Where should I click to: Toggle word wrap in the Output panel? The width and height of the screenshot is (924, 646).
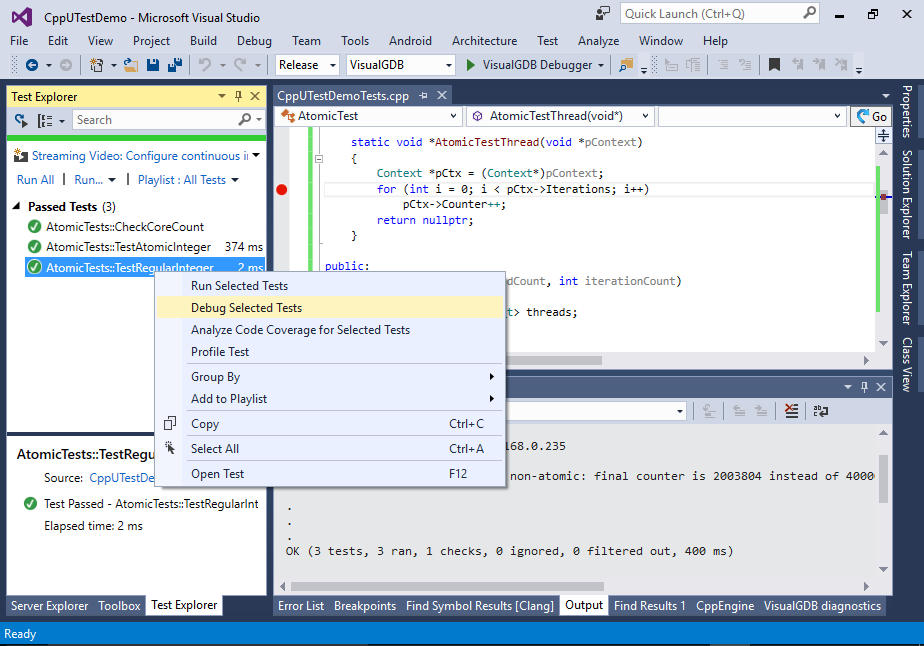click(820, 411)
